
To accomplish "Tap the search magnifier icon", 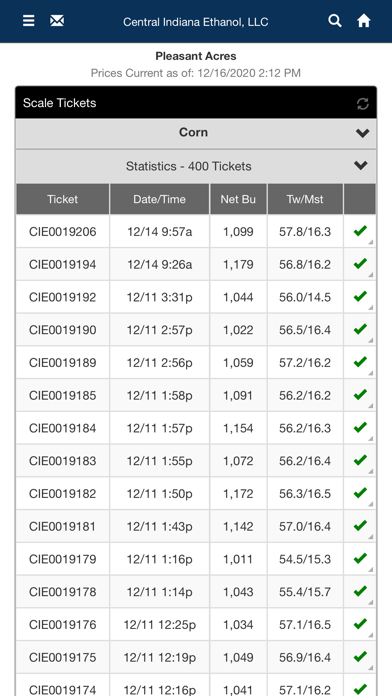I will pyautogui.click(x=335, y=21).
